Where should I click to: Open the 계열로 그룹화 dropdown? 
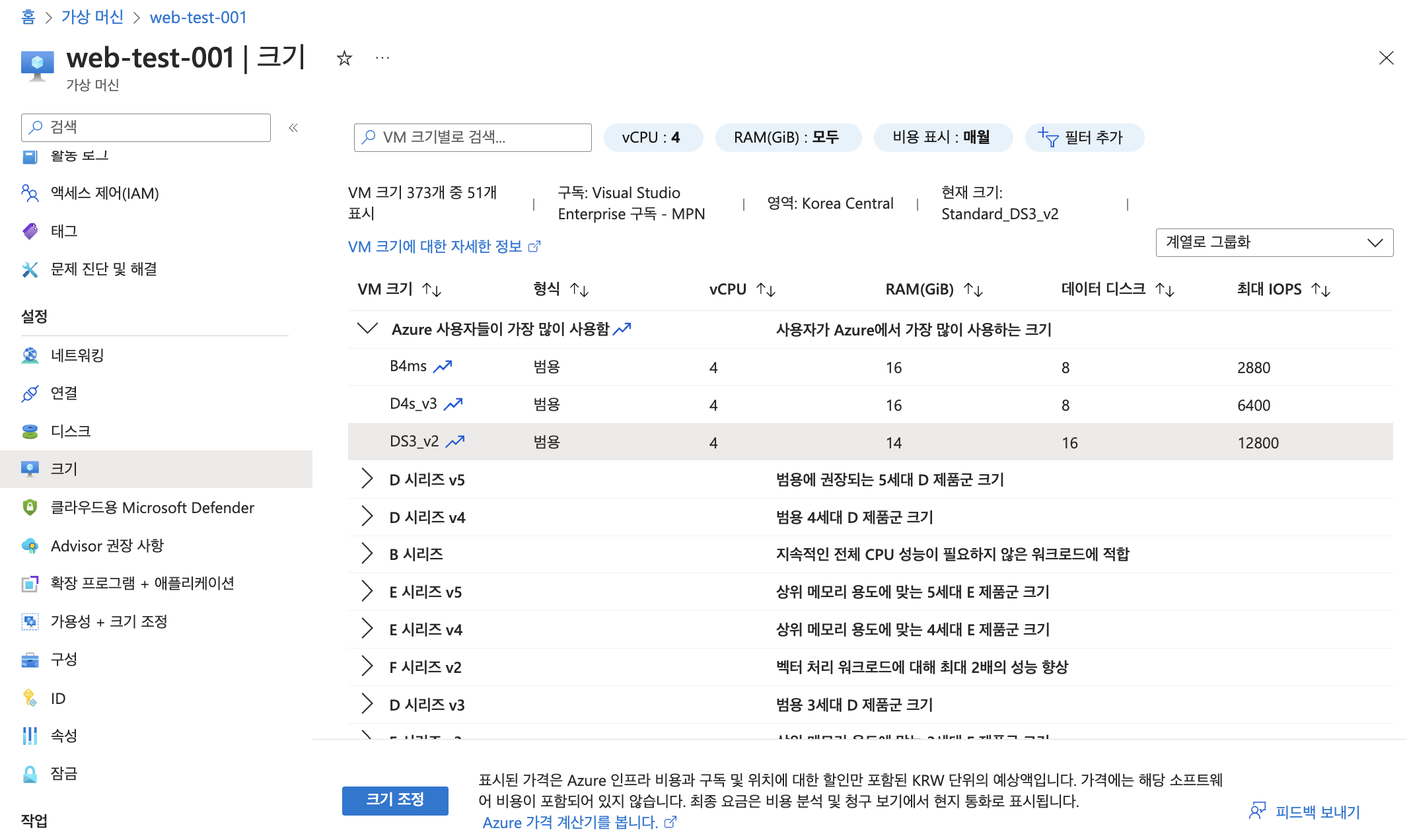pos(1274,242)
